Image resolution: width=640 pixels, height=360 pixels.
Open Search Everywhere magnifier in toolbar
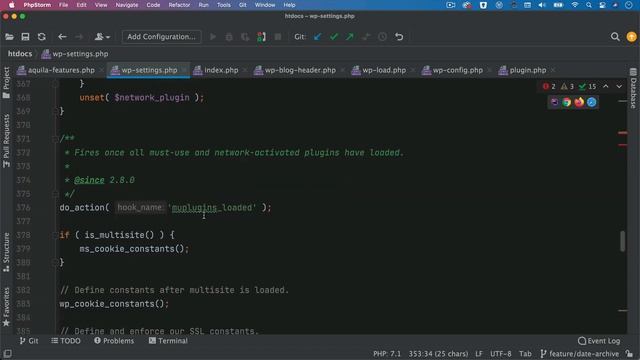(615, 37)
